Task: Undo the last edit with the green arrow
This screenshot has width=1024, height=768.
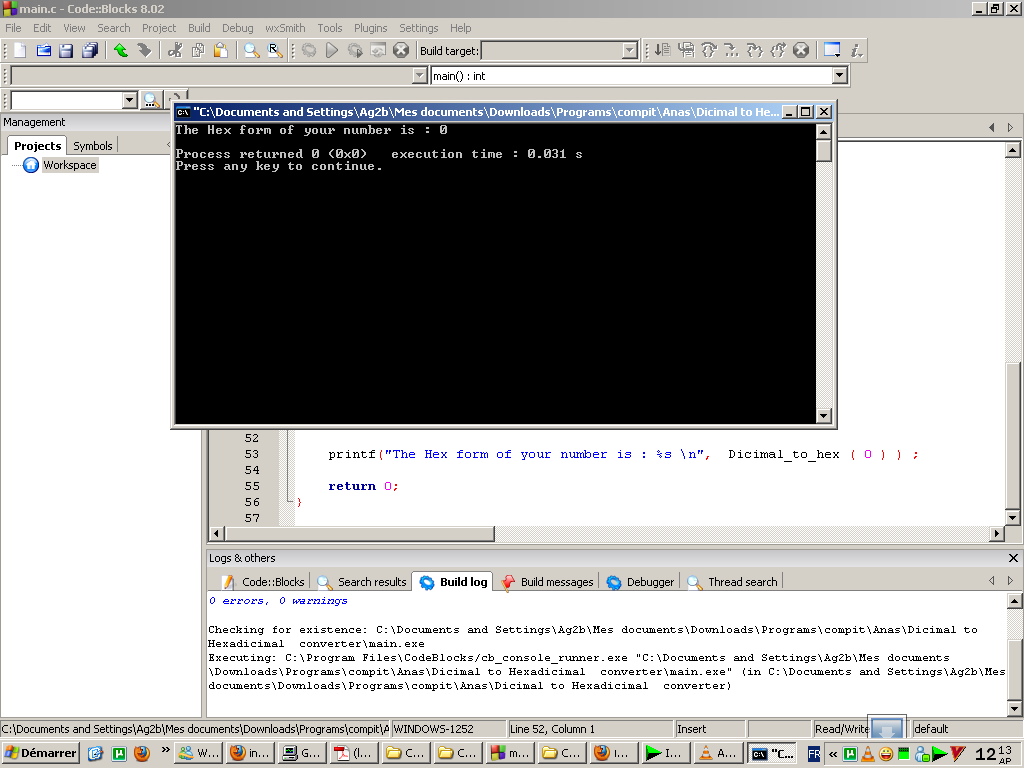Action: pos(121,50)
